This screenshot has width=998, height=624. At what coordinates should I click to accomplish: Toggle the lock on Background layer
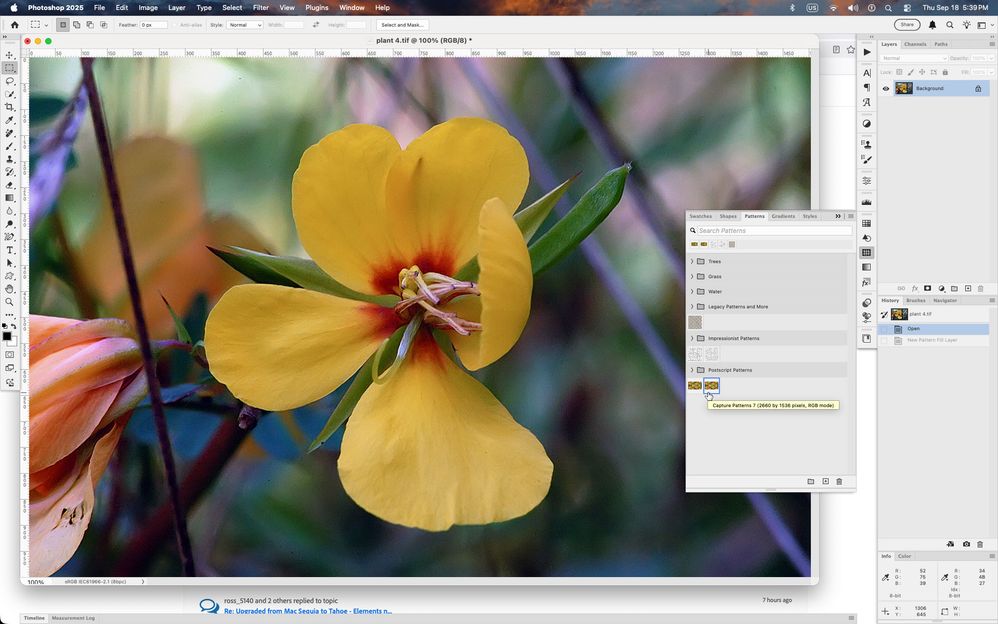click(x=978, y=88)
